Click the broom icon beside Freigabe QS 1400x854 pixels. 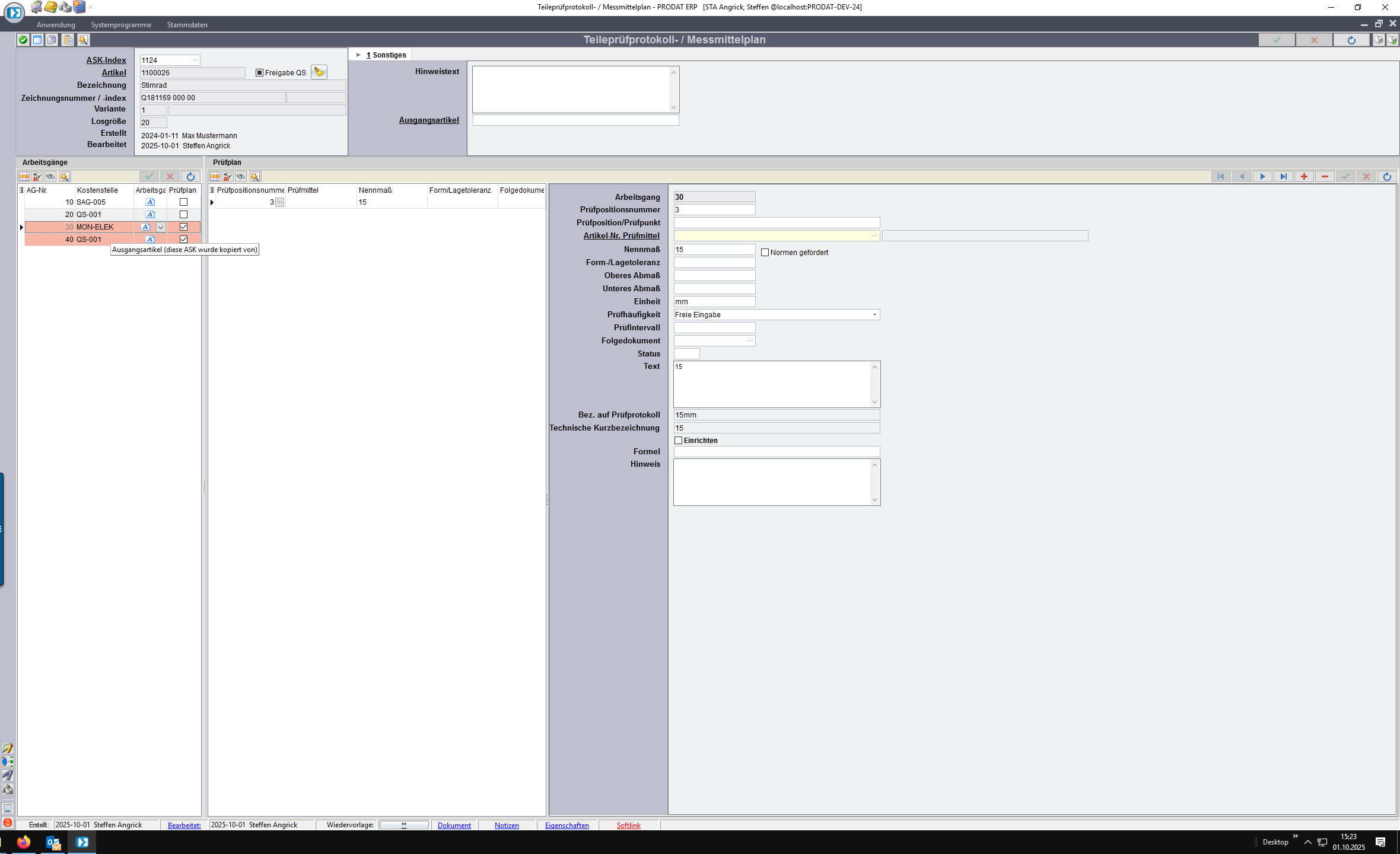319,72
